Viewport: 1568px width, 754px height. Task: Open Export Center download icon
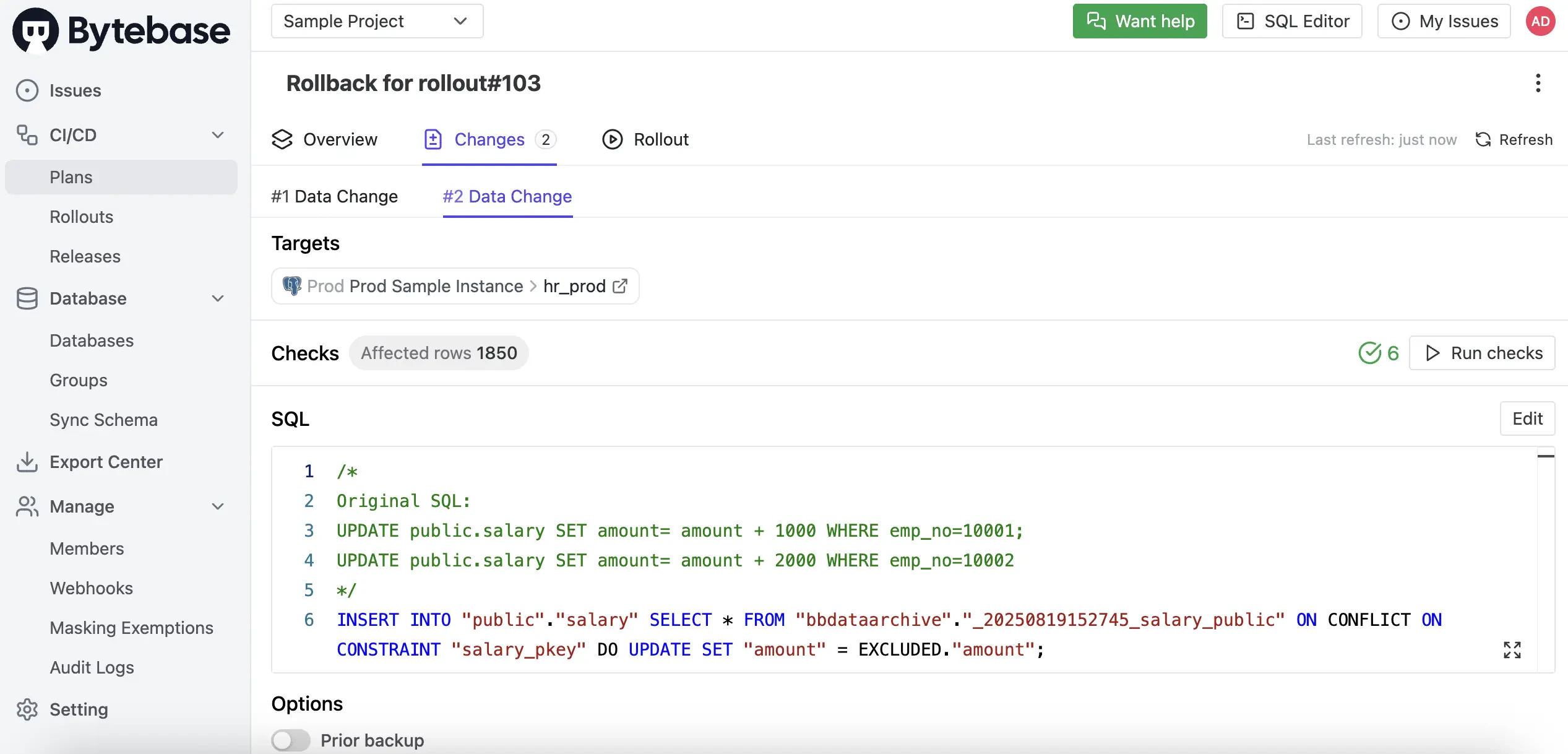[x=27, y=462]
